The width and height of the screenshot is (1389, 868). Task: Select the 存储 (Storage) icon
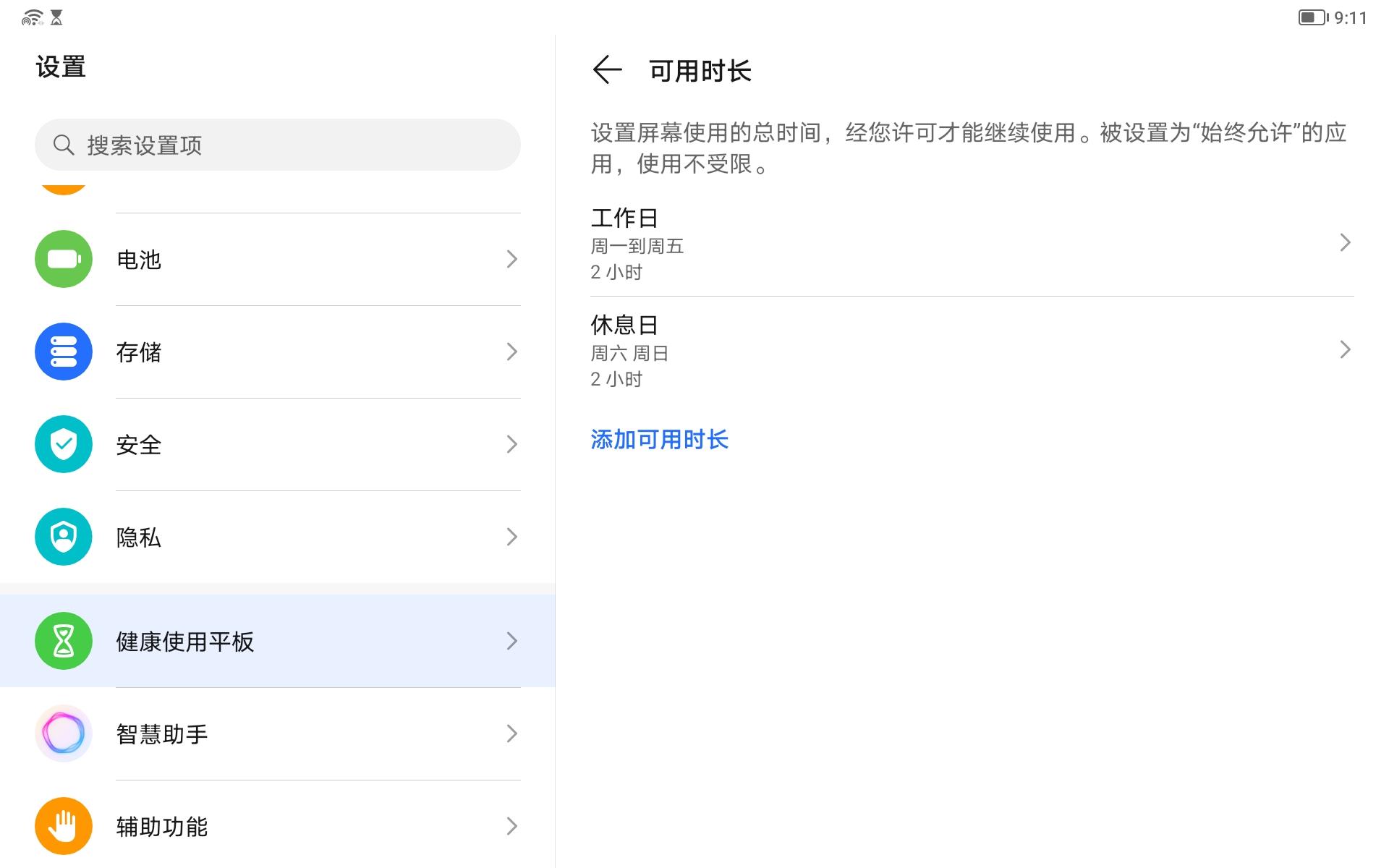(x=63, y=352)
